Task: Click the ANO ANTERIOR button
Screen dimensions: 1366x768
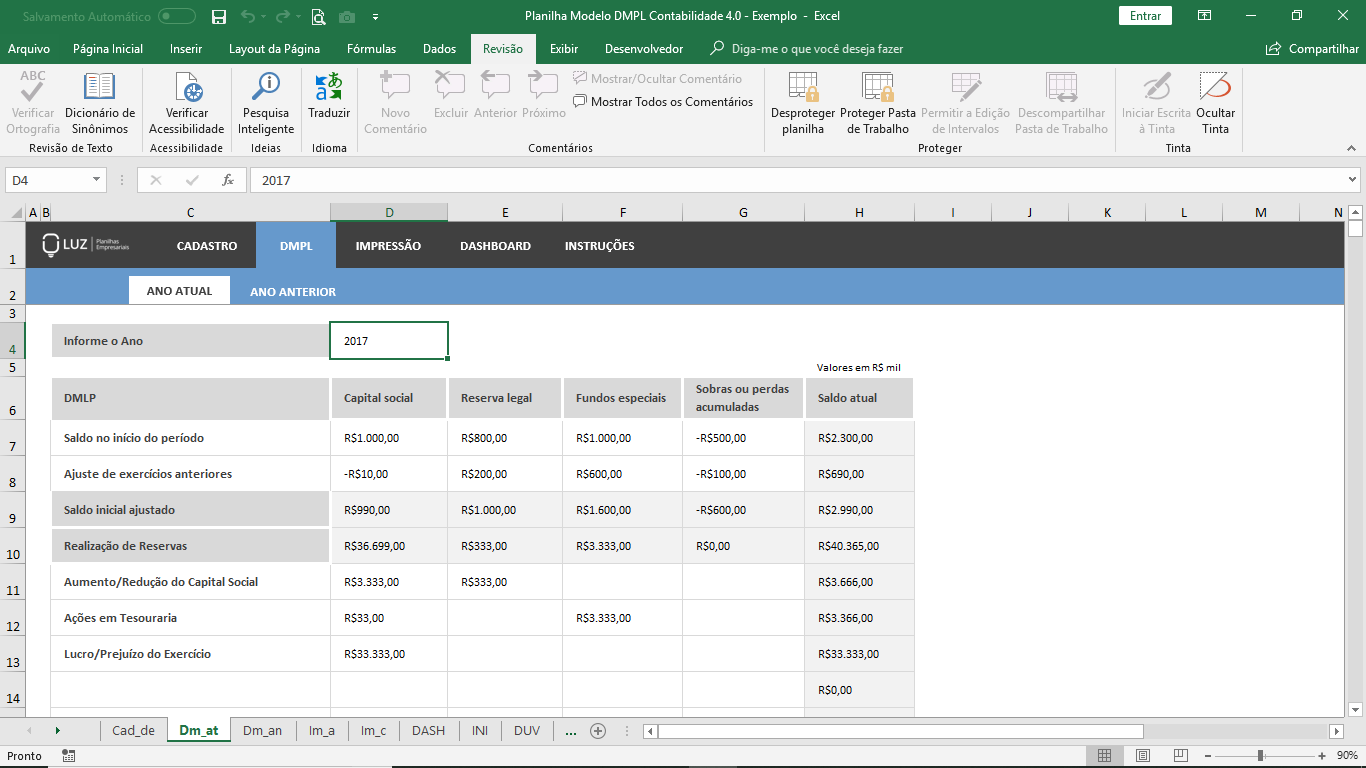Action: pos(293,292)
